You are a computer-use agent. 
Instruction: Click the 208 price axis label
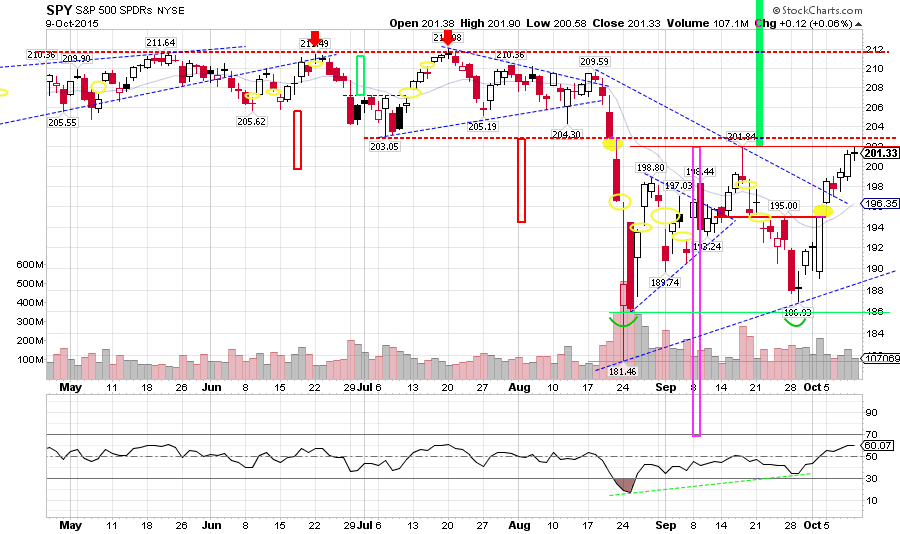[875, 88]
